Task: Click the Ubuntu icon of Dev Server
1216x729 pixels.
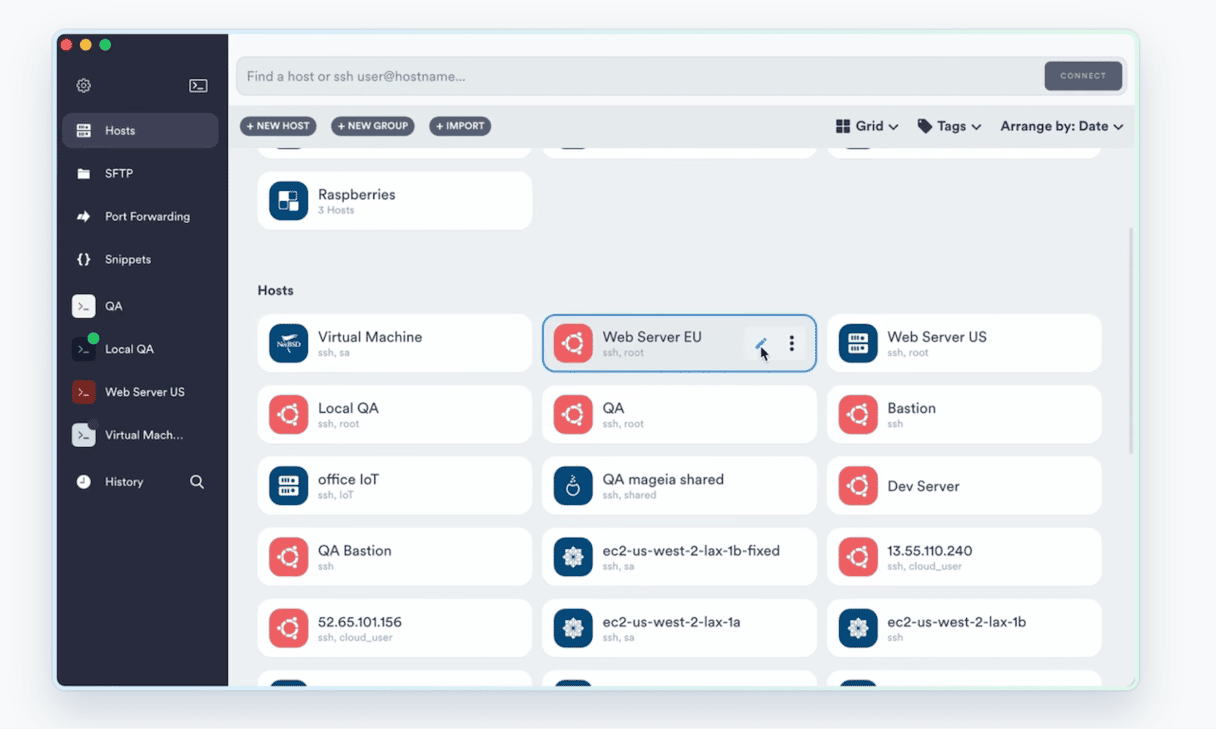Action: [x=858, y=486]
